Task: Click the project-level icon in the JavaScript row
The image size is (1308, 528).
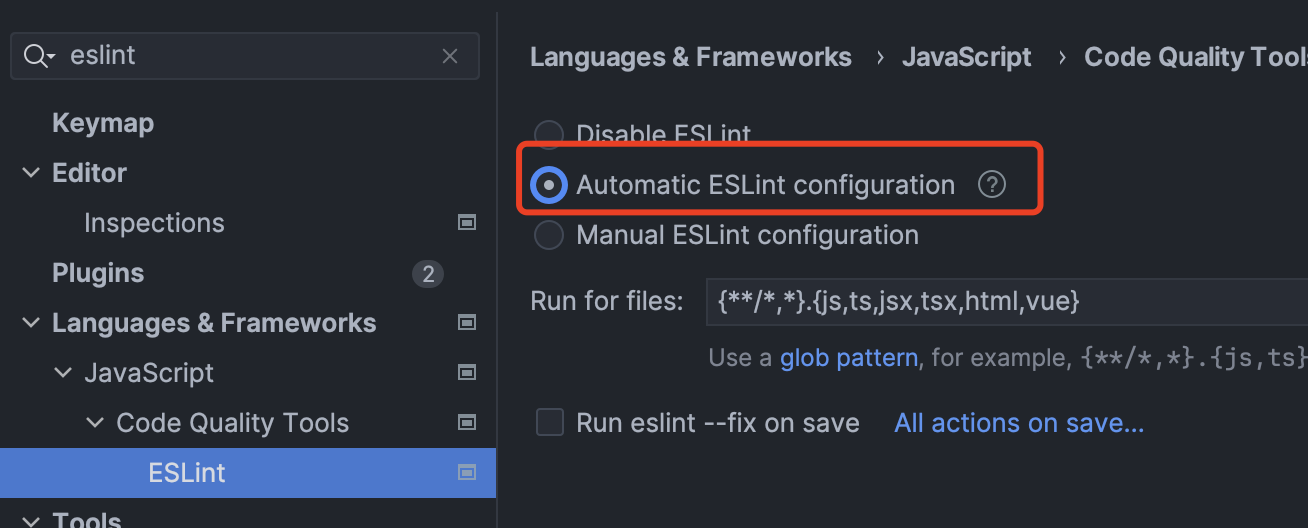Action: pyautogui.click(x=466, y=373)
